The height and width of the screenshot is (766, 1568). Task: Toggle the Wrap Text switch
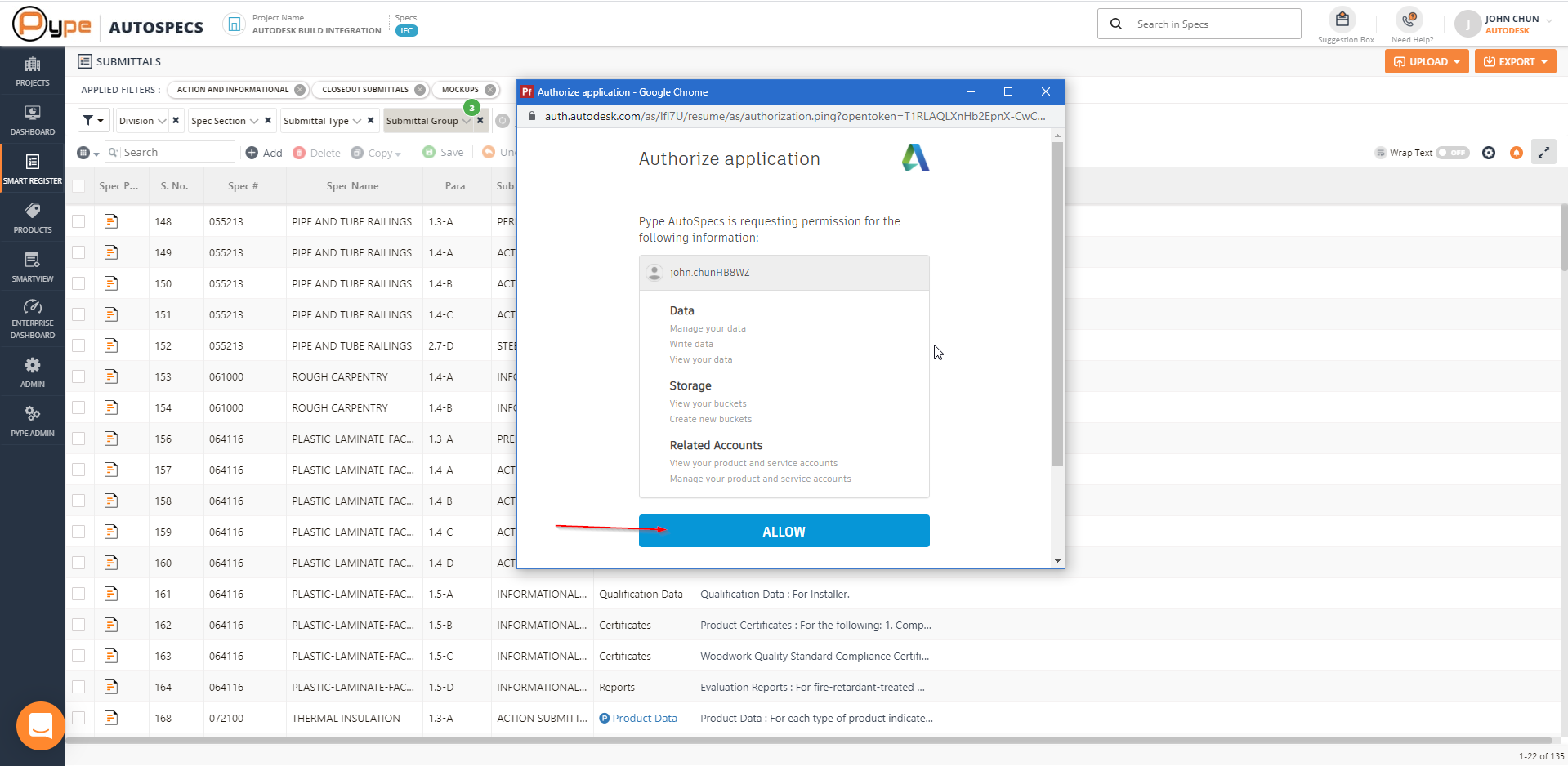coord(1453,153)
